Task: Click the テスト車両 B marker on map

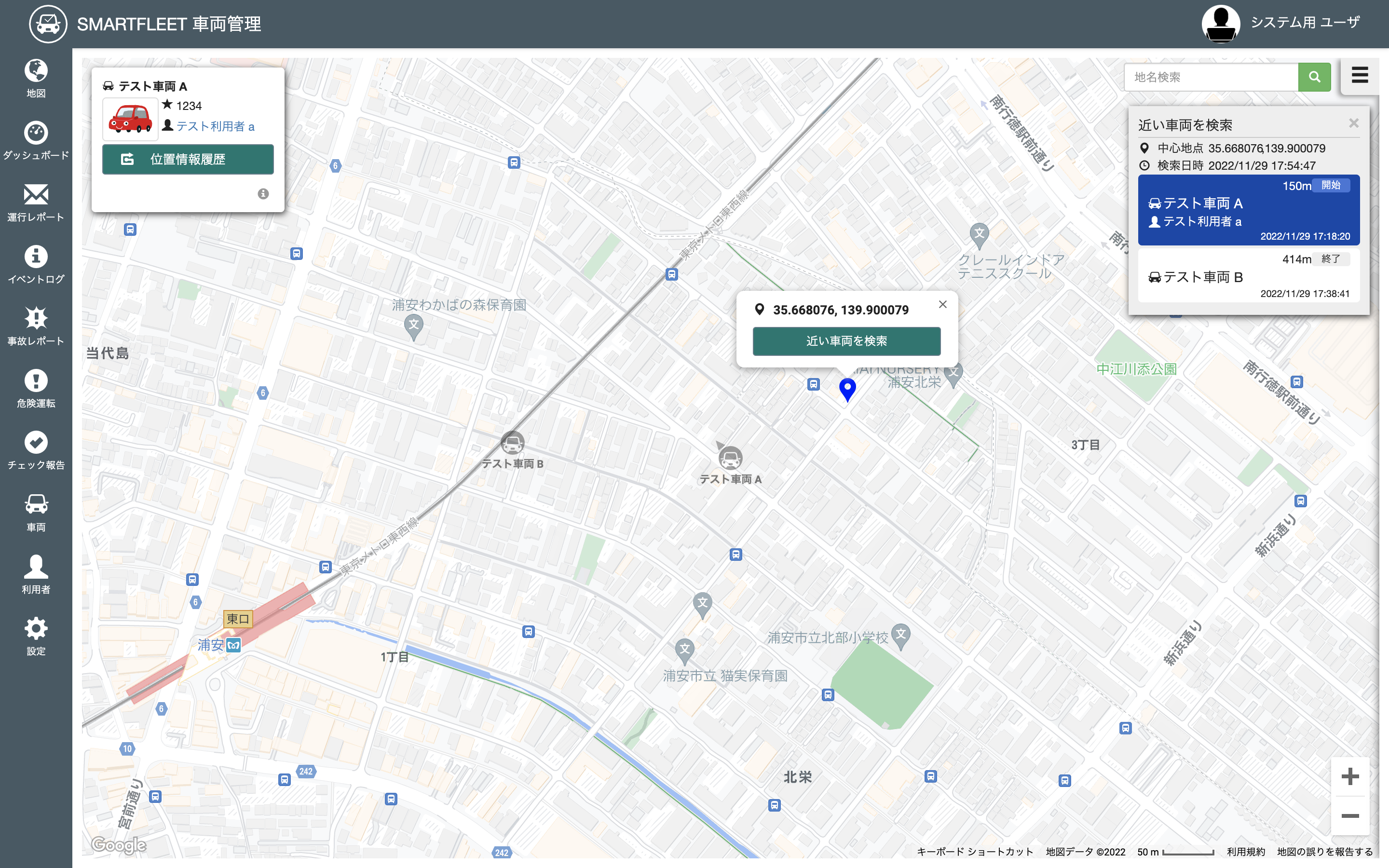Action: [x=512, y=443]
